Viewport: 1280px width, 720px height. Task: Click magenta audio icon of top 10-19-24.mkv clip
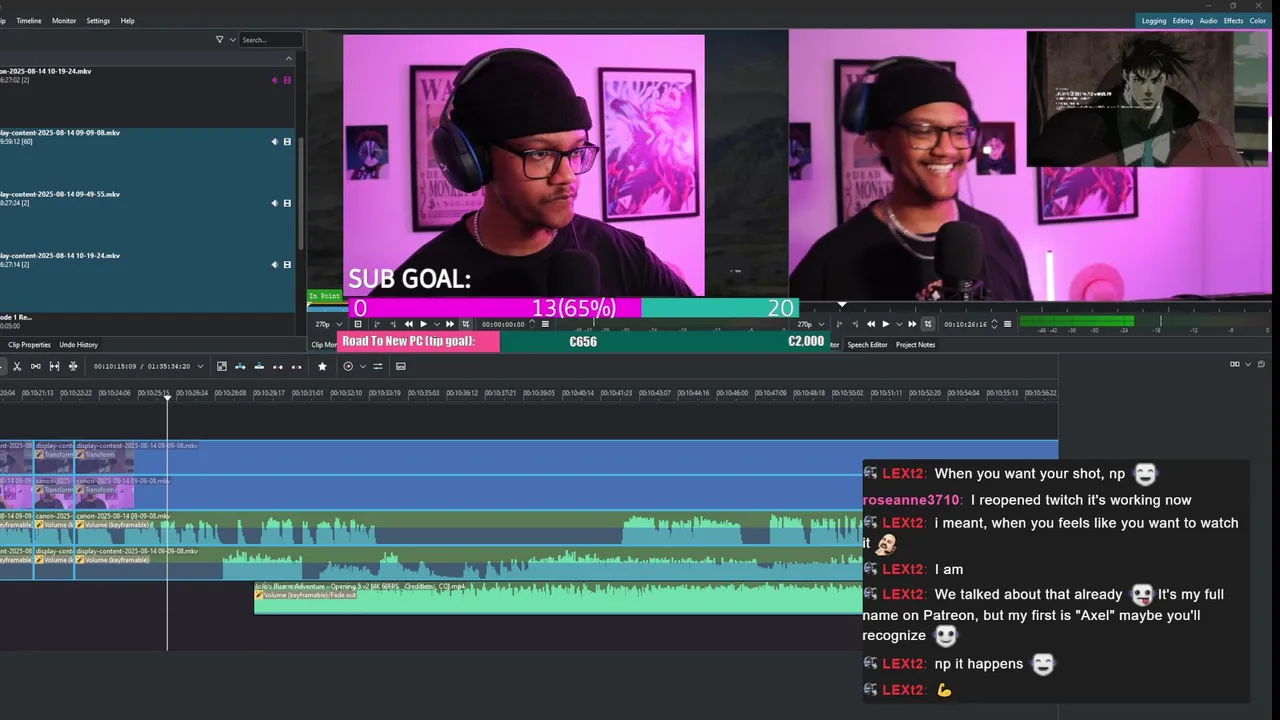[274, 80]
